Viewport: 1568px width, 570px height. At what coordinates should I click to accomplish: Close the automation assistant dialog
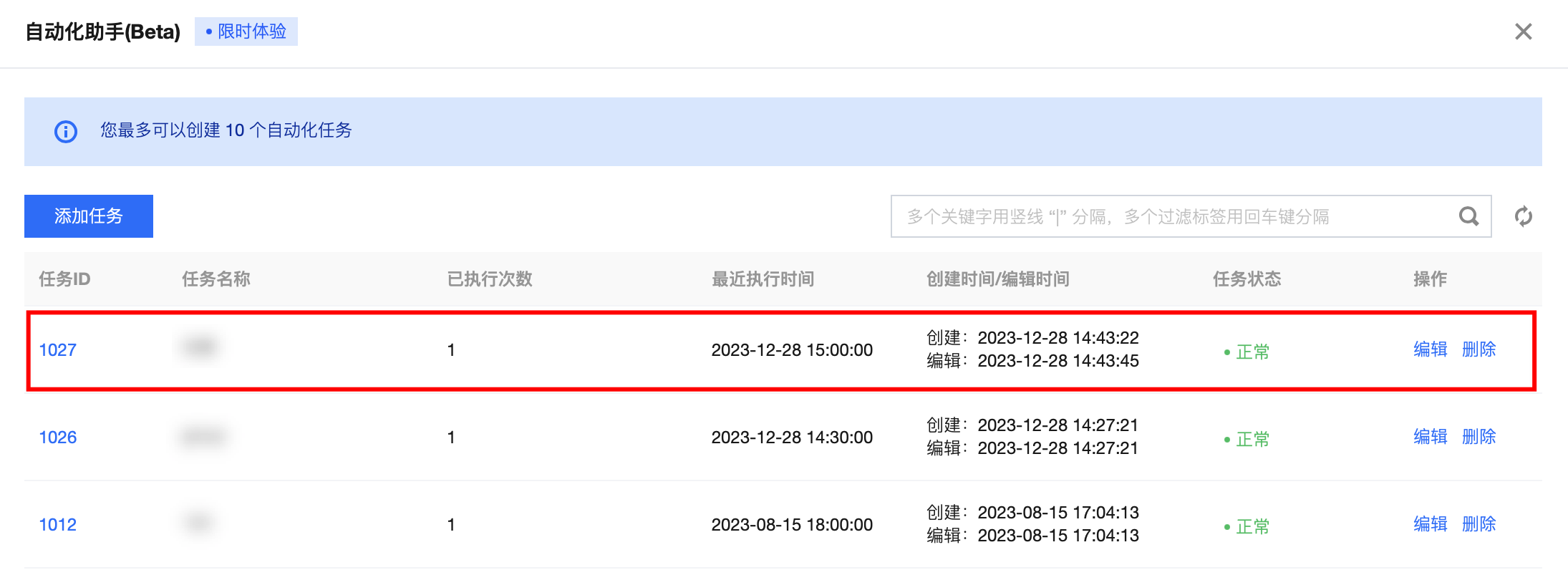[1523, 32]
